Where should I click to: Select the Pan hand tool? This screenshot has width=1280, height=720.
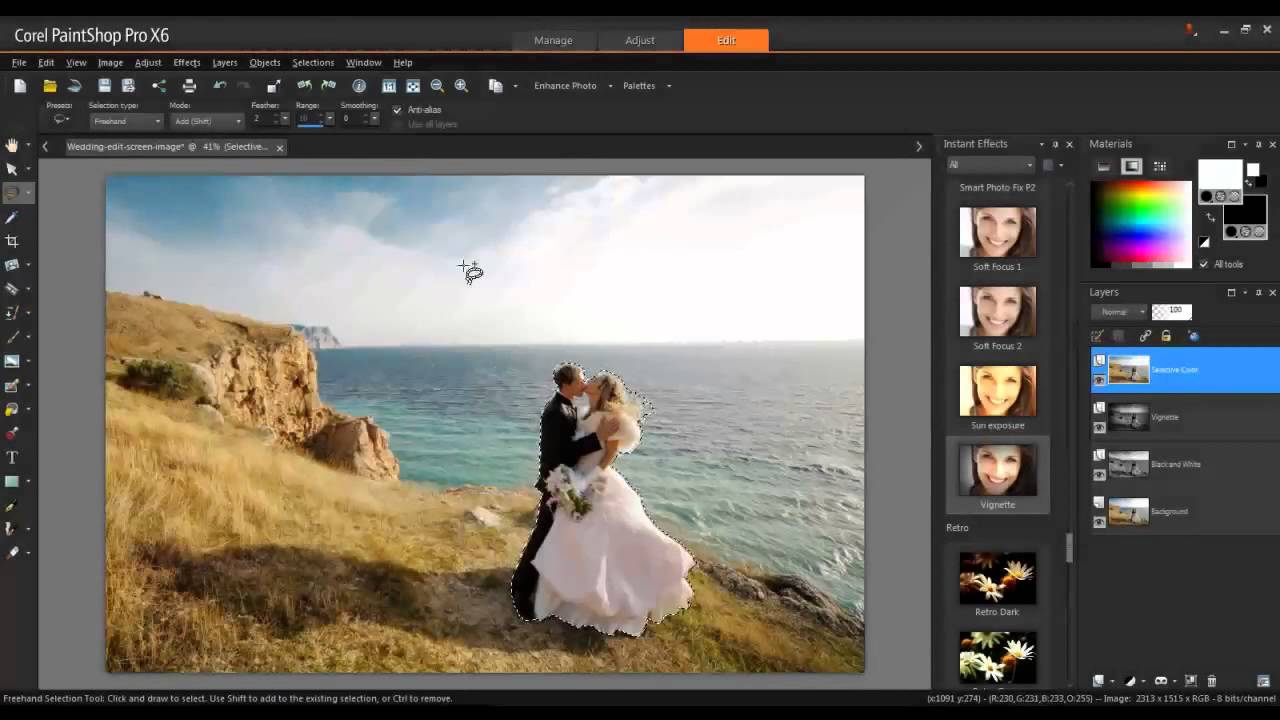[12, 145]
